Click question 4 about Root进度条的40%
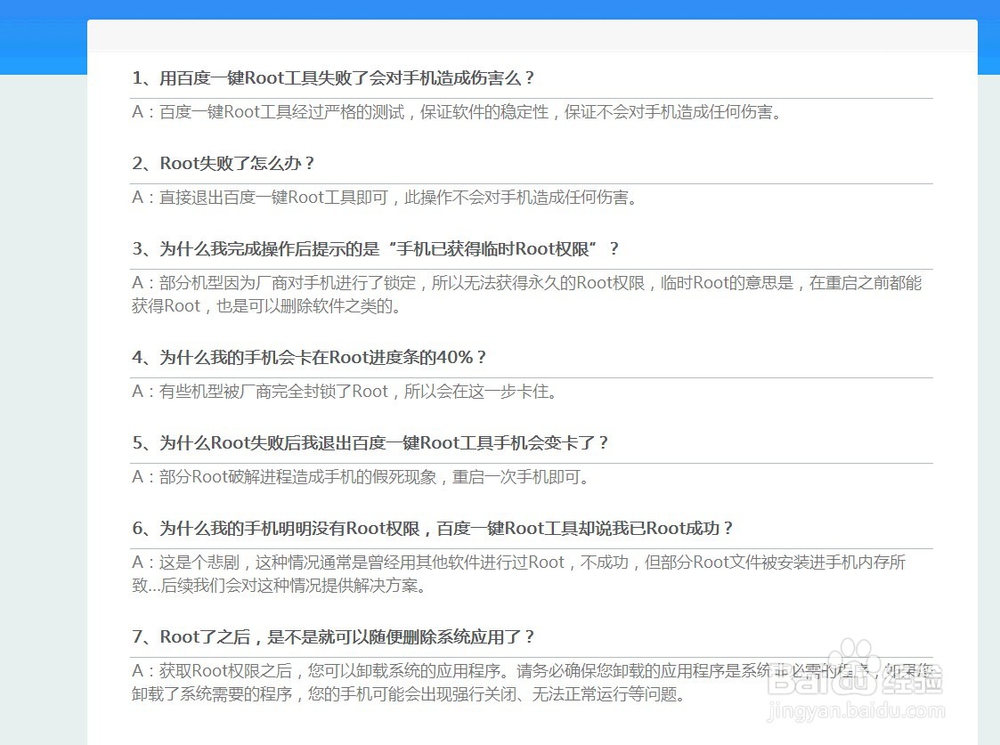Viewport: 1000px width, 745px height. [309, 357]
